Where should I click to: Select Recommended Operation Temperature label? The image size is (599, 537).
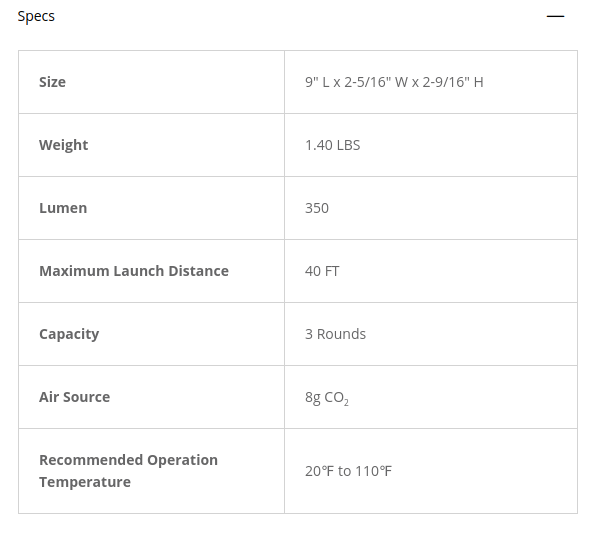point(128,471)
